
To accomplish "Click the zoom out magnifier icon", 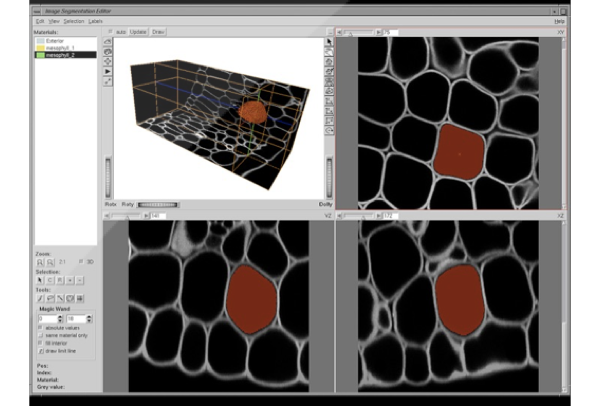I will (x=49, y=263).
